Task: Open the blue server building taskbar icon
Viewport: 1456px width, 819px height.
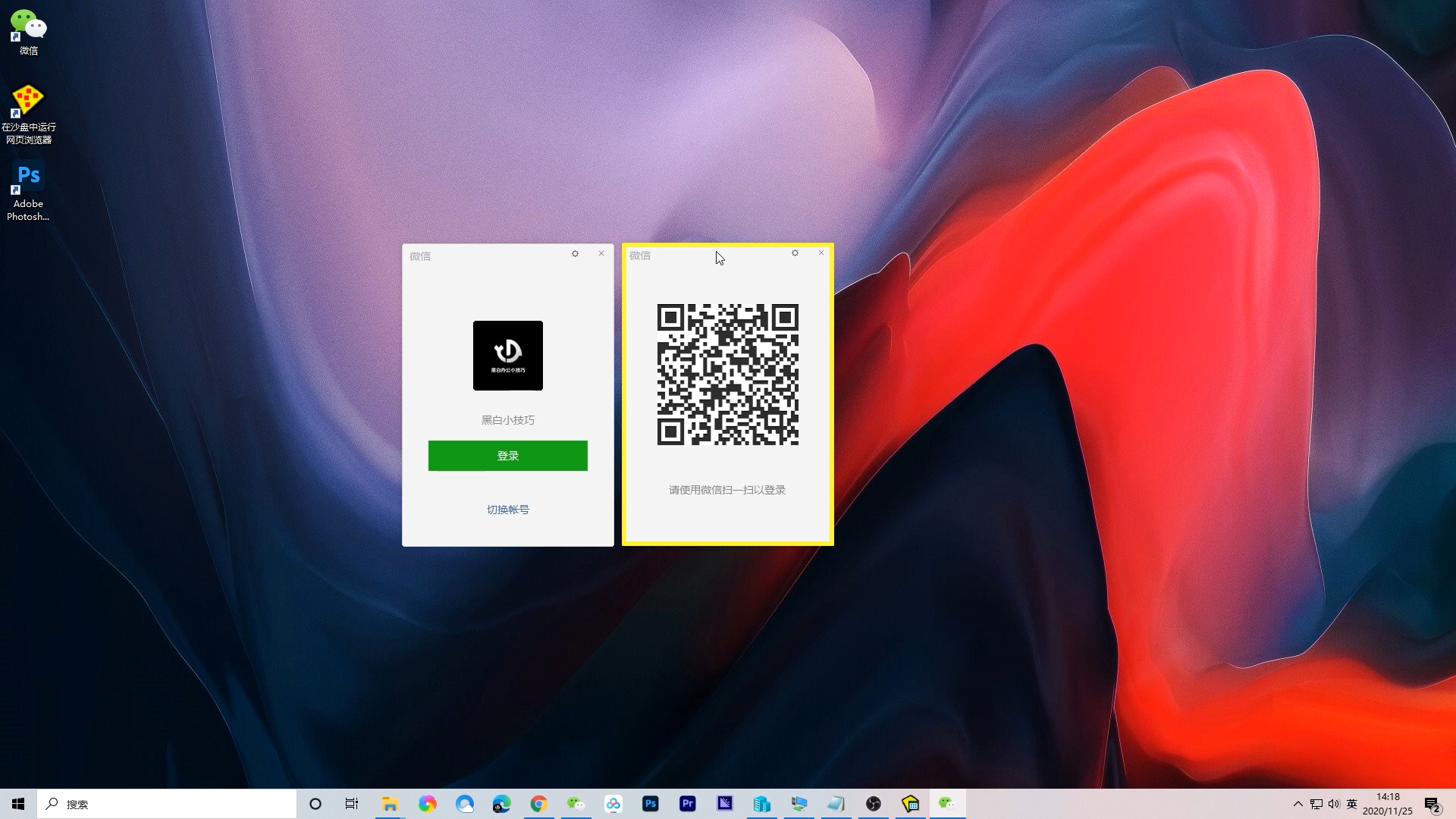Action: click(762, 804)
